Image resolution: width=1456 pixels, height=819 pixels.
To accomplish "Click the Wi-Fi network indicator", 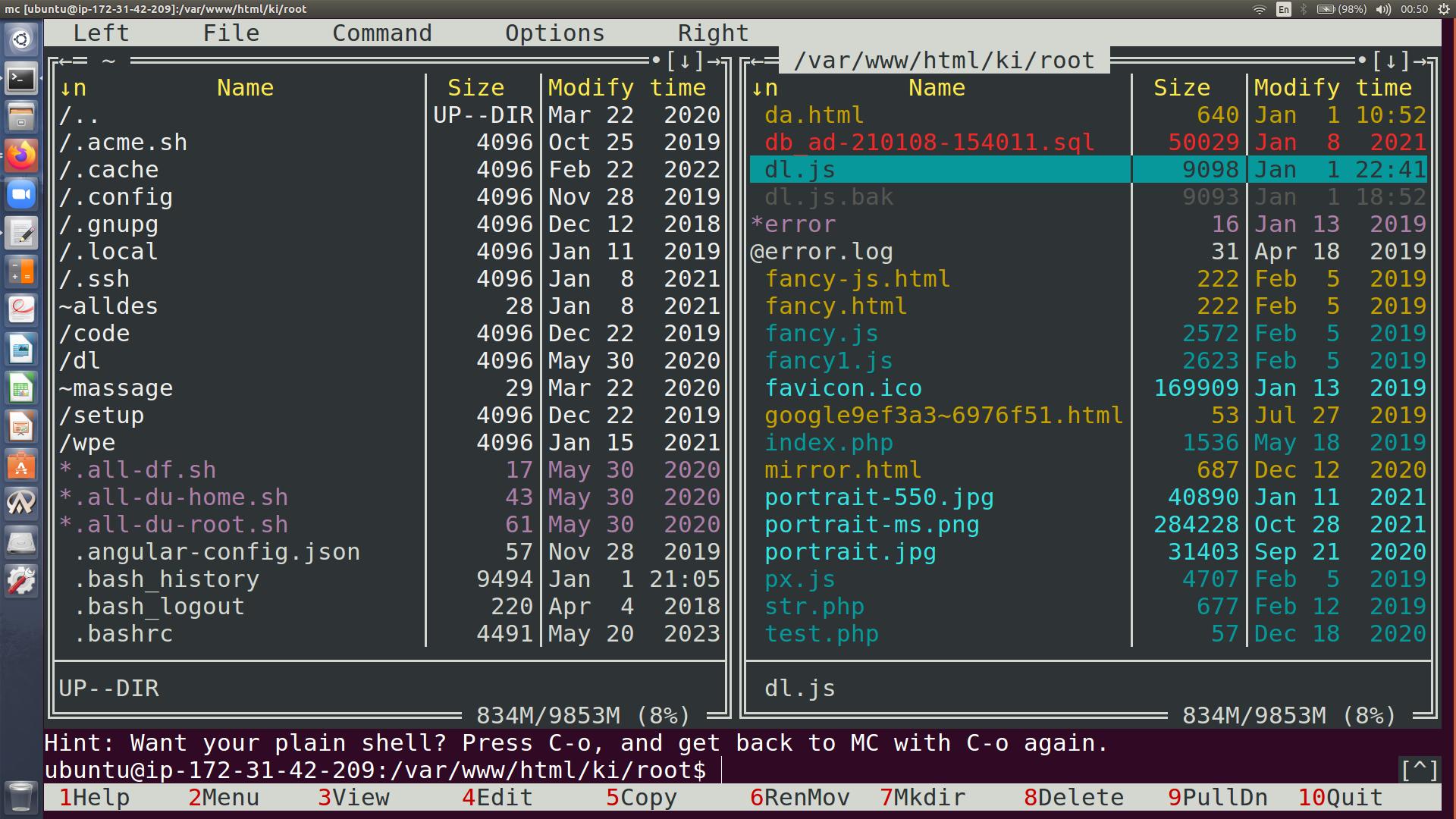I will 1260,9.
